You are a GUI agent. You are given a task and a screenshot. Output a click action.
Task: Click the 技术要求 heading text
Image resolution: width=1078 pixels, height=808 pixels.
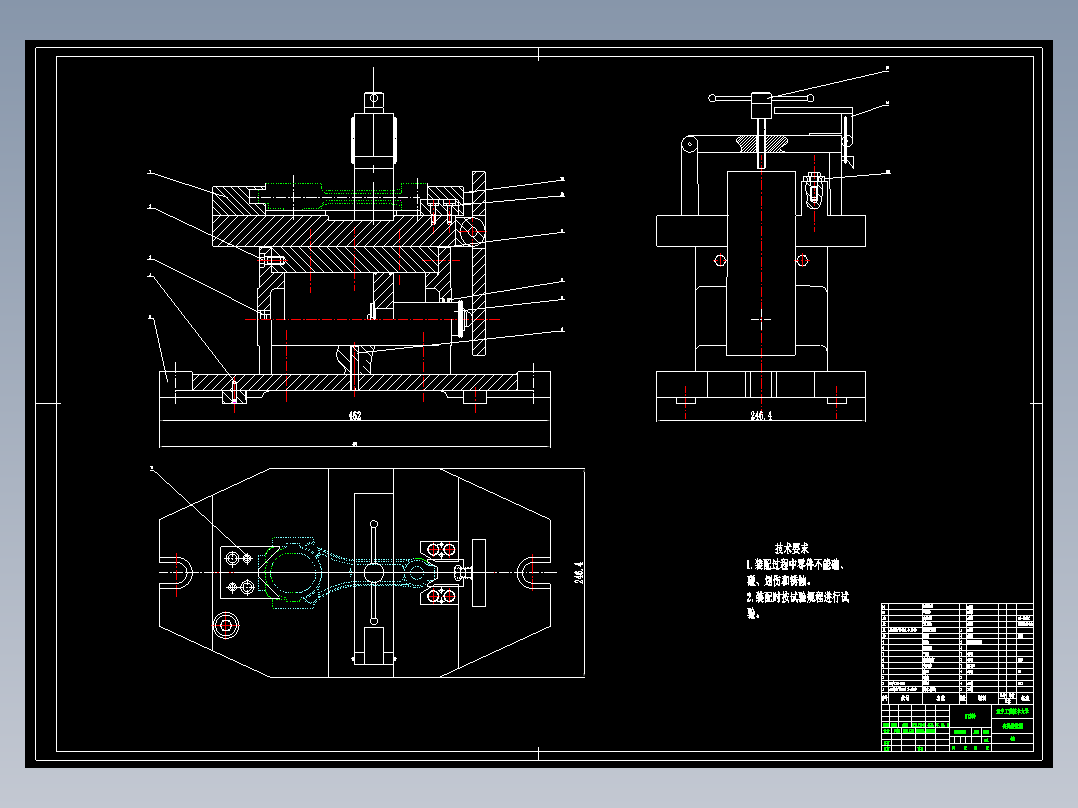pos(791,548)
